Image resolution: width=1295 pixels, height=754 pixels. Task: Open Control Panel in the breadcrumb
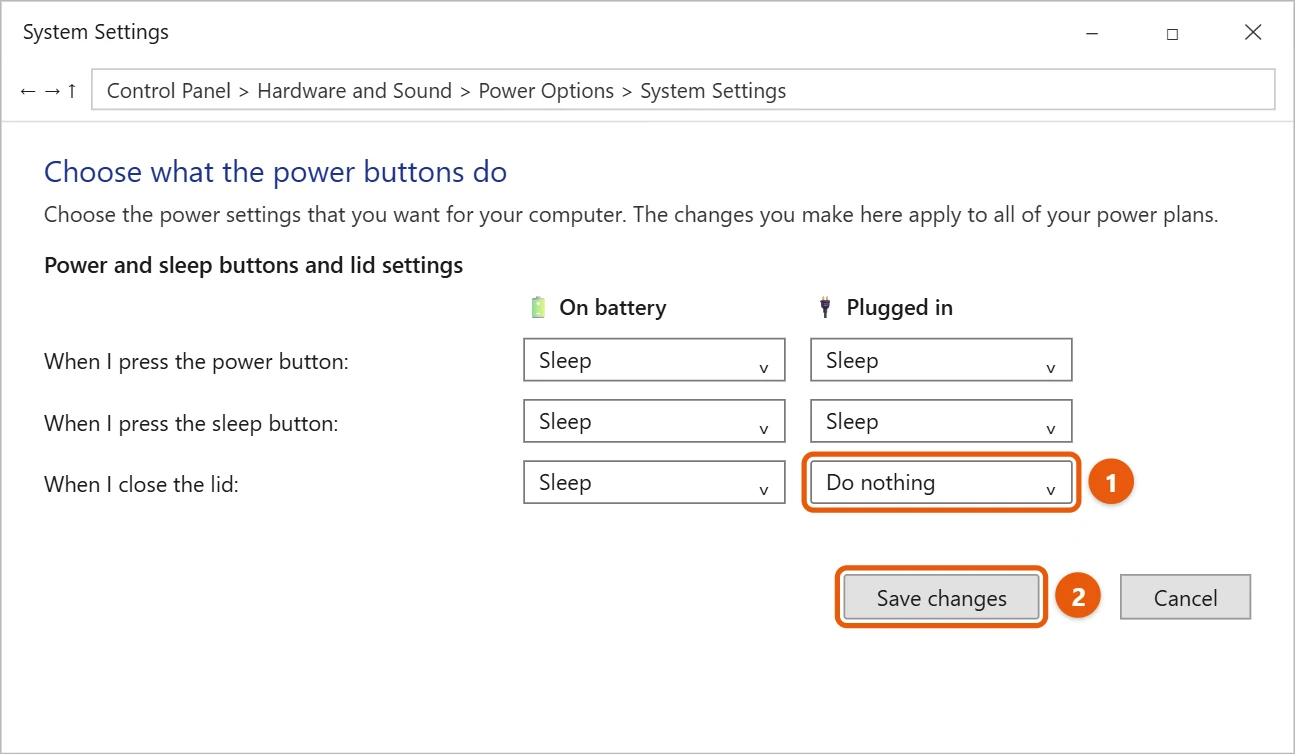170,91
